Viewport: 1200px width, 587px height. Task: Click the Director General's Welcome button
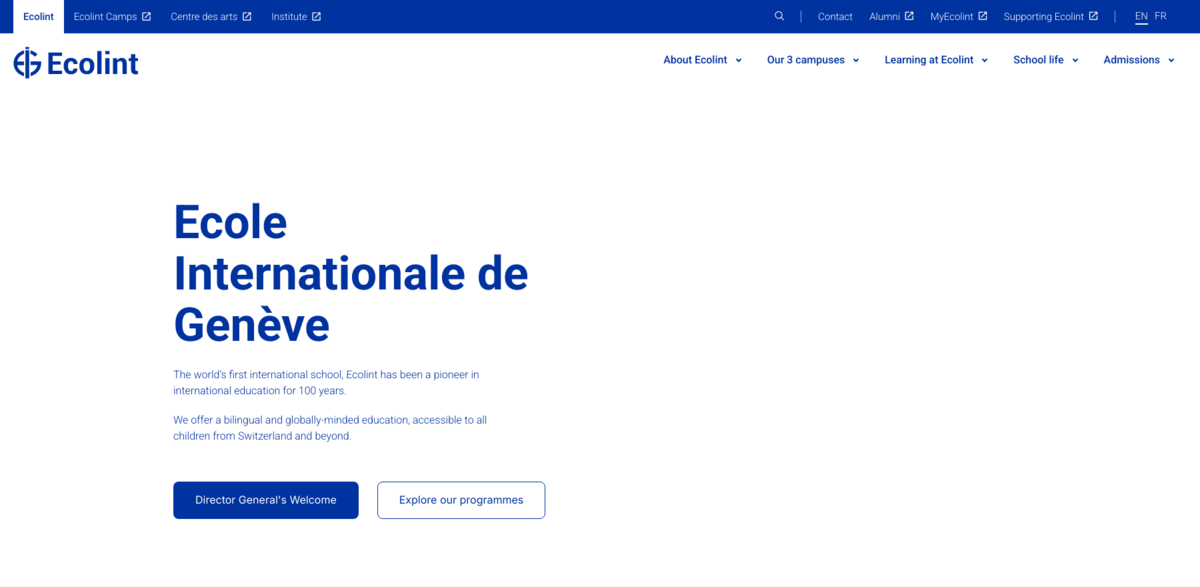[265, 500]
